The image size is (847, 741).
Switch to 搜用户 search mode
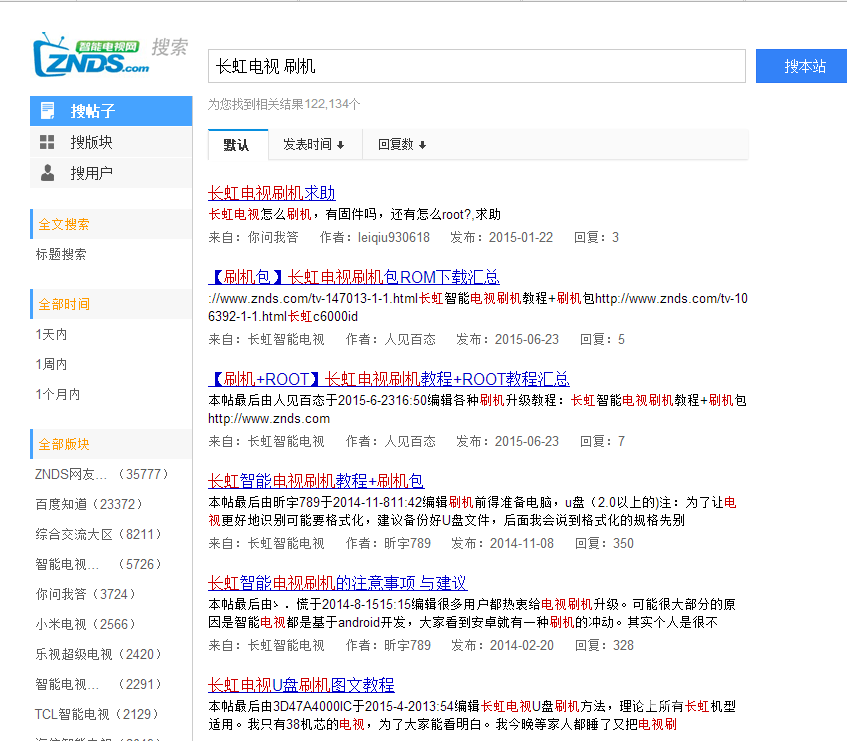[x=111, y=173]
